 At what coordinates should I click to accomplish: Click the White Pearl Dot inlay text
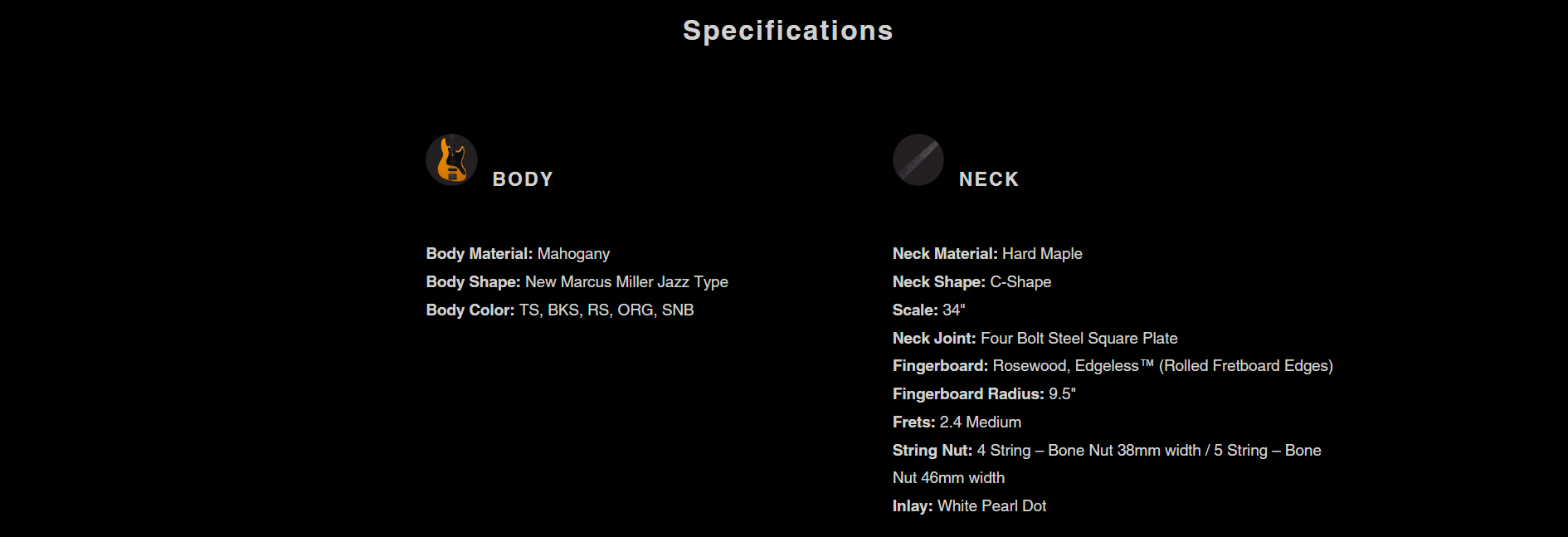coord(991,506)
